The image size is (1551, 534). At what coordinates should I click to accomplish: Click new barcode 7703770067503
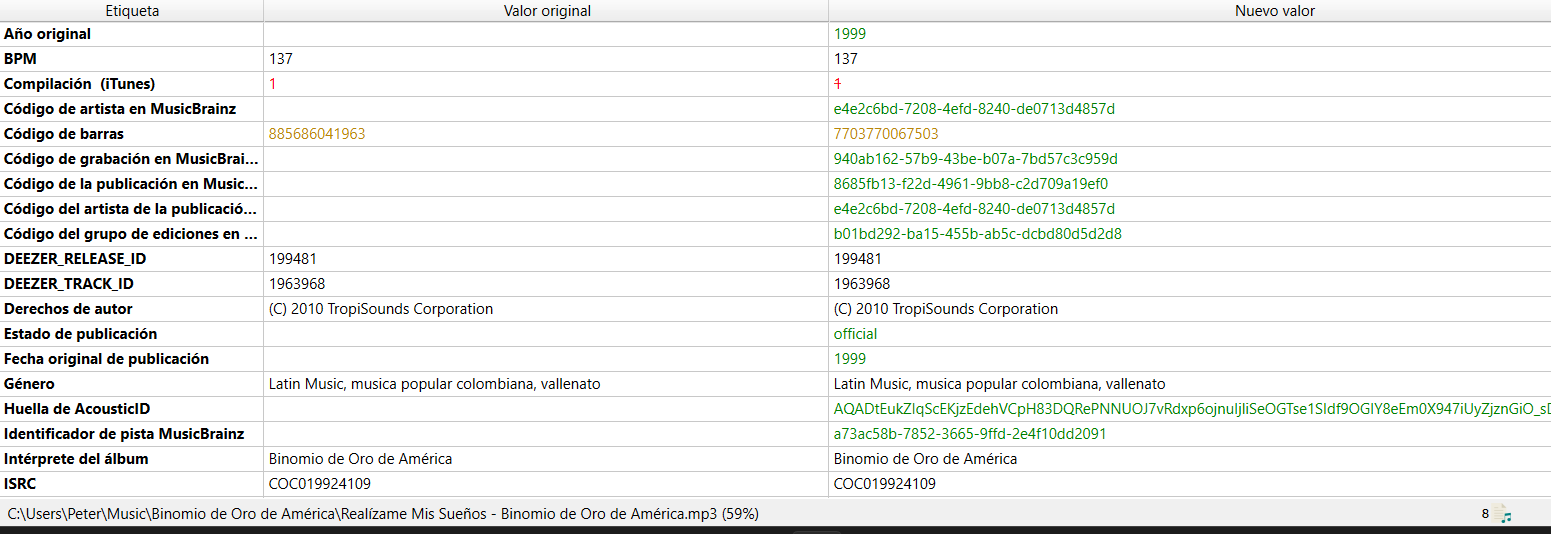pos(886,134)
